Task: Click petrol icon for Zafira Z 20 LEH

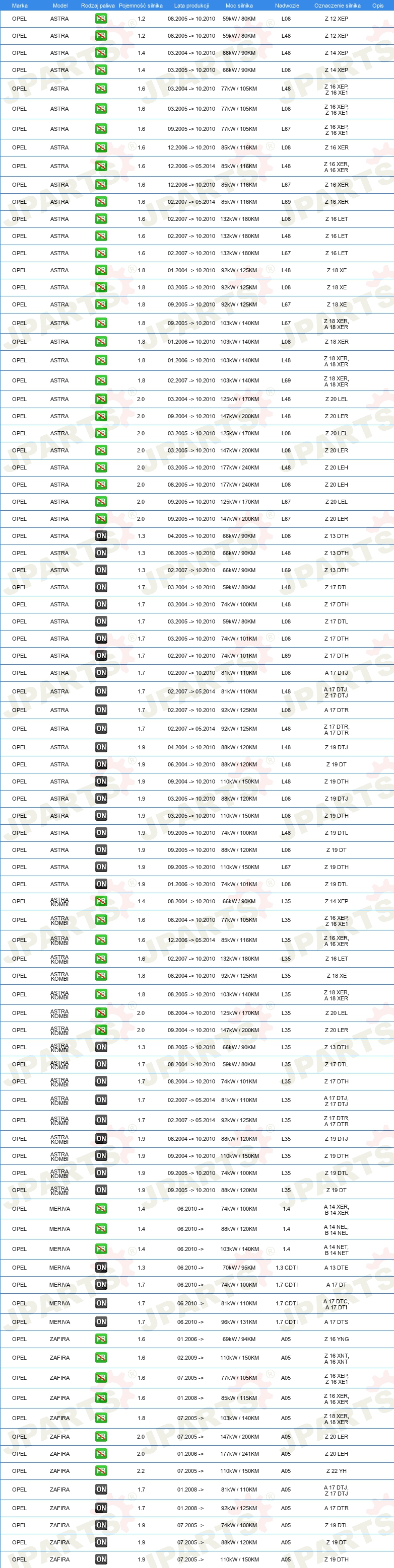Action: pyautogui.click(x=101, y=1454)
